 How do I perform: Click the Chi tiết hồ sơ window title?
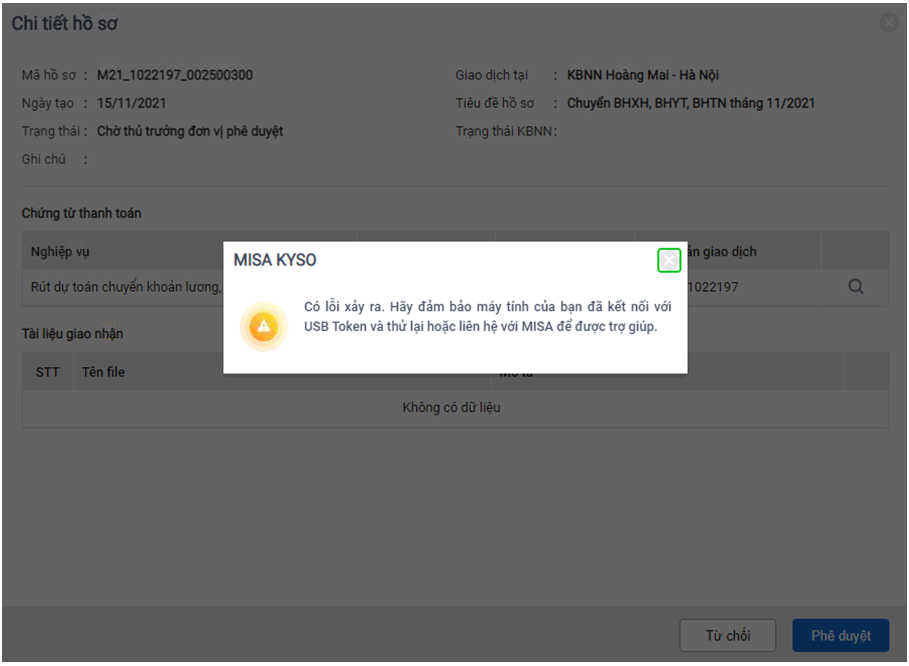coord(64,23)
